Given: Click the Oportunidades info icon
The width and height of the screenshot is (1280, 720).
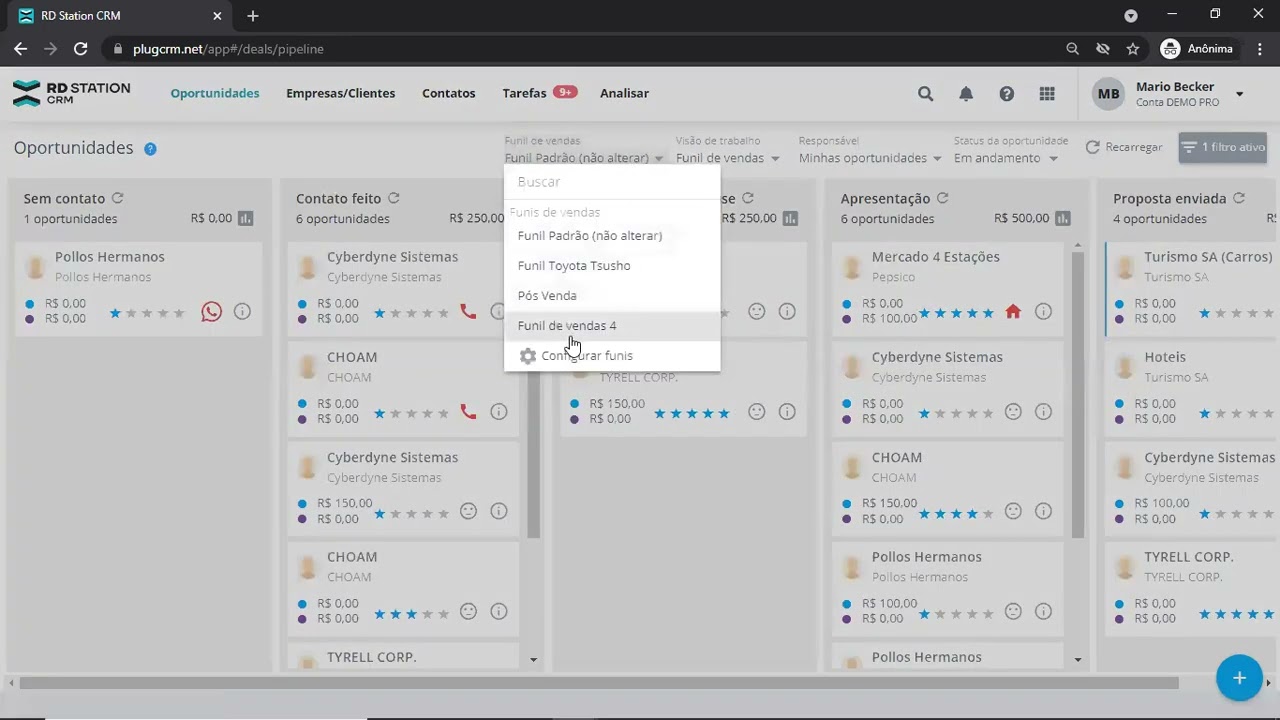Looking at the screenshot, I should click(x=150, y=149).
